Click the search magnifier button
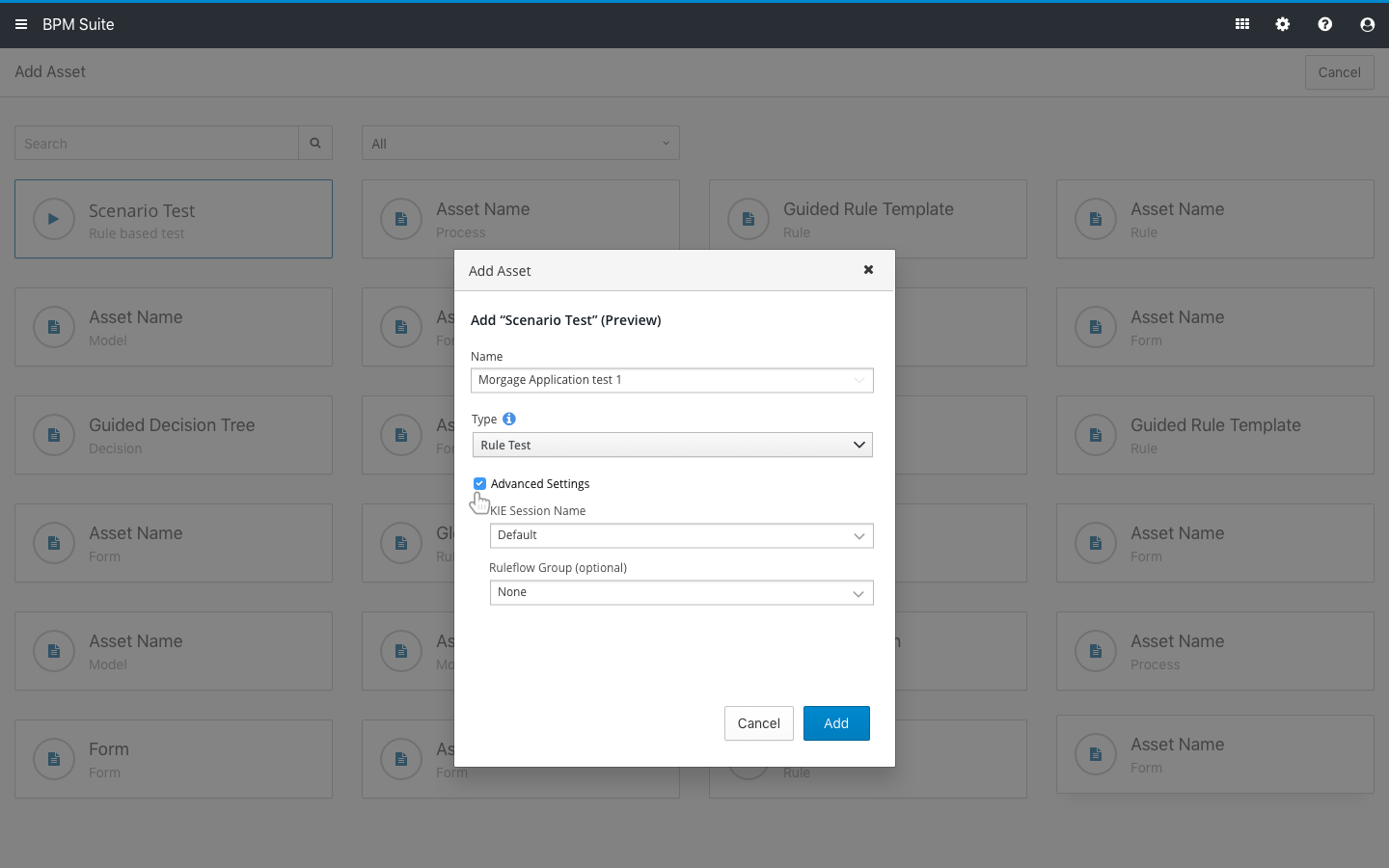 (315, 143)
